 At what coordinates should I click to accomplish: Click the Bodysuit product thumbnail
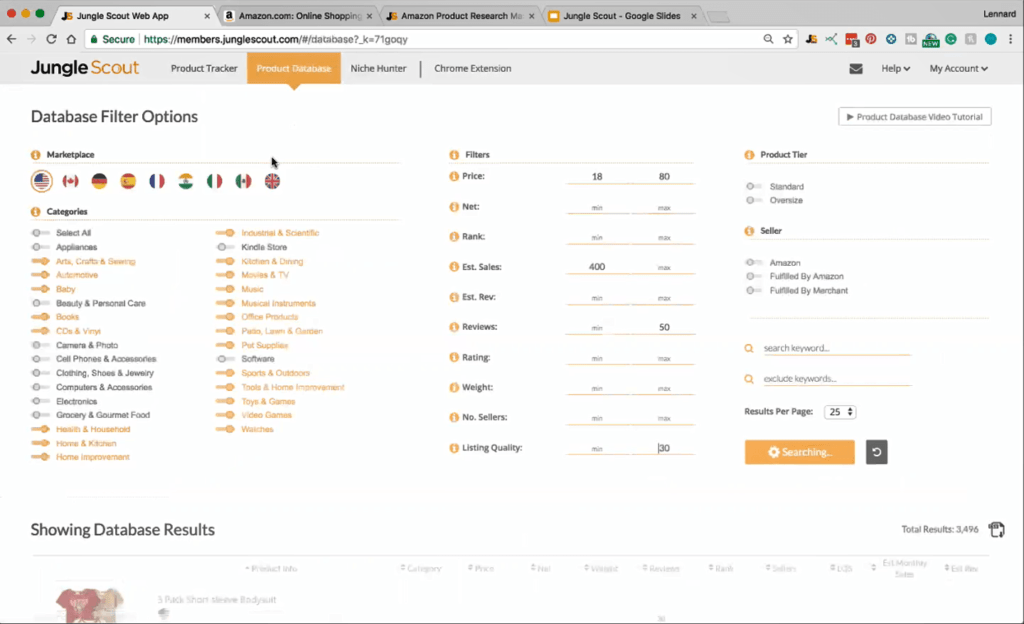[x=89, y=604]
